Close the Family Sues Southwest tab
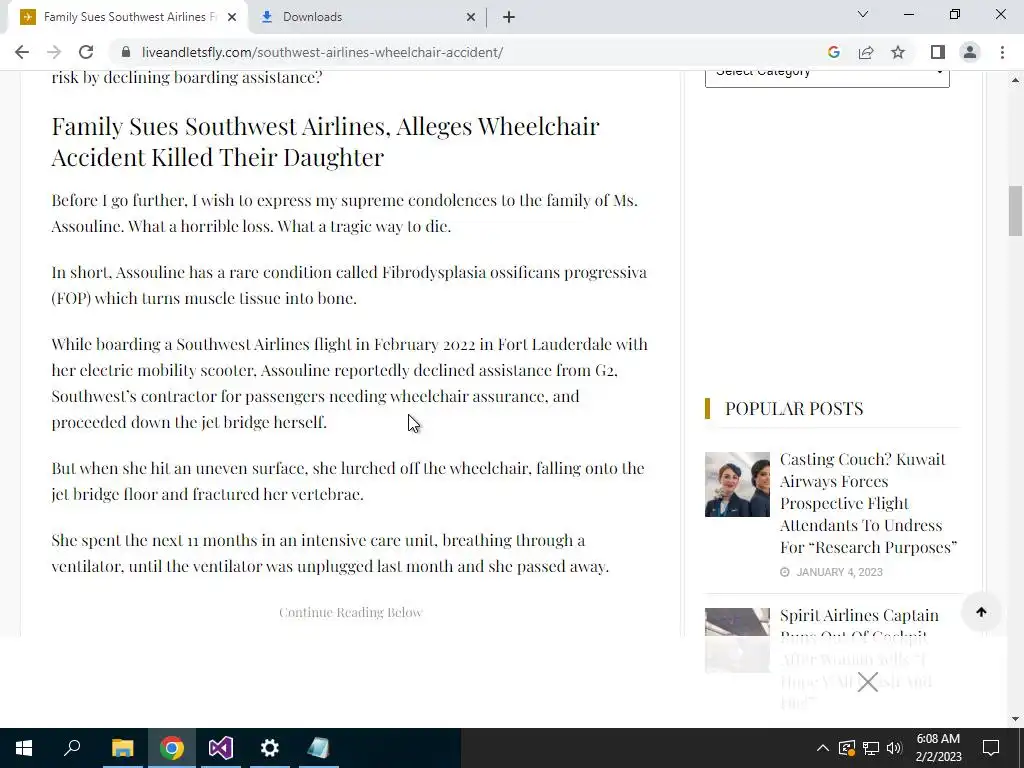 232,17
